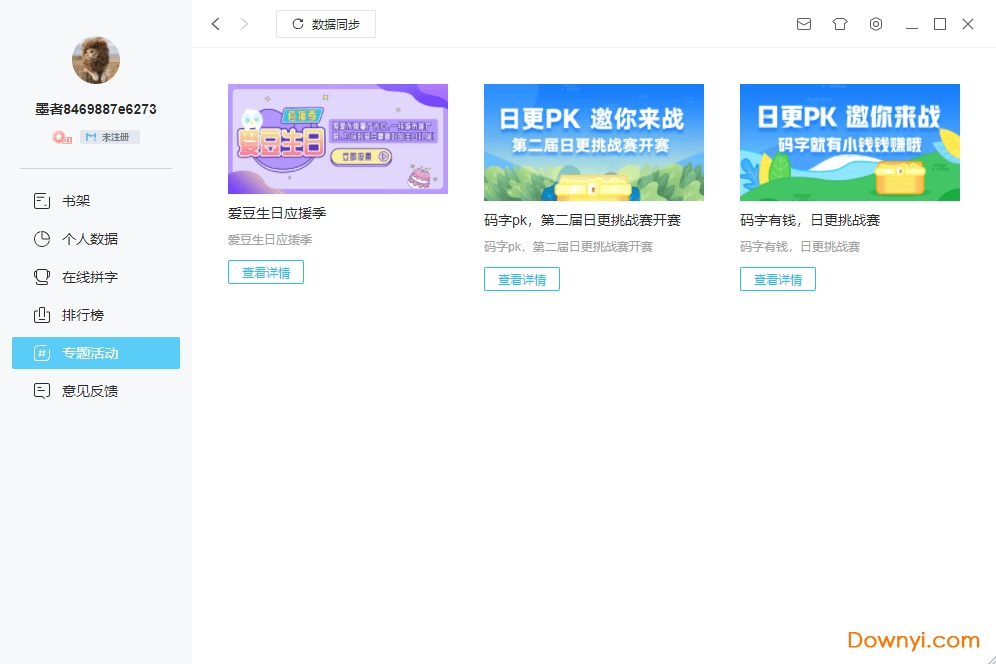Click the forward navigation arrow
996x664 pixels.
[243, 23]
